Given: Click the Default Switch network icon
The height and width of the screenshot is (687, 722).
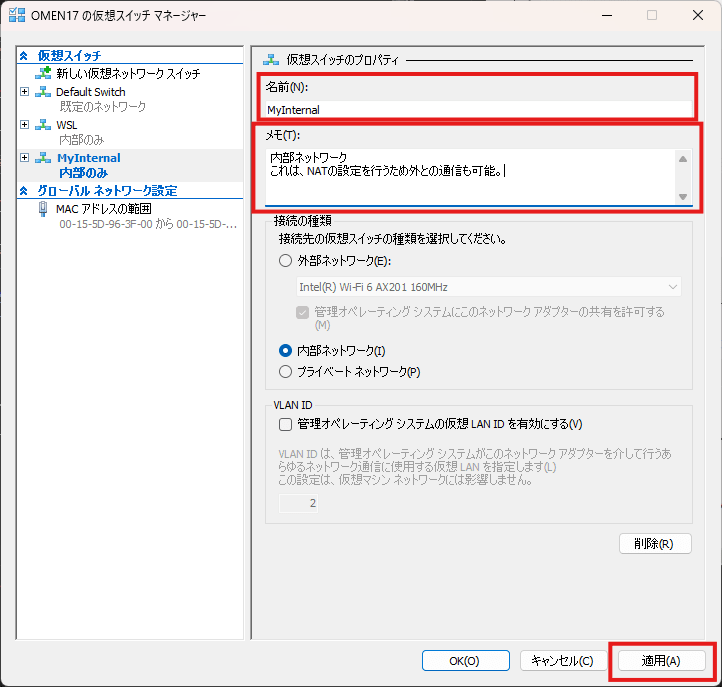Looking at the screenshot, I should coord(43,92).
